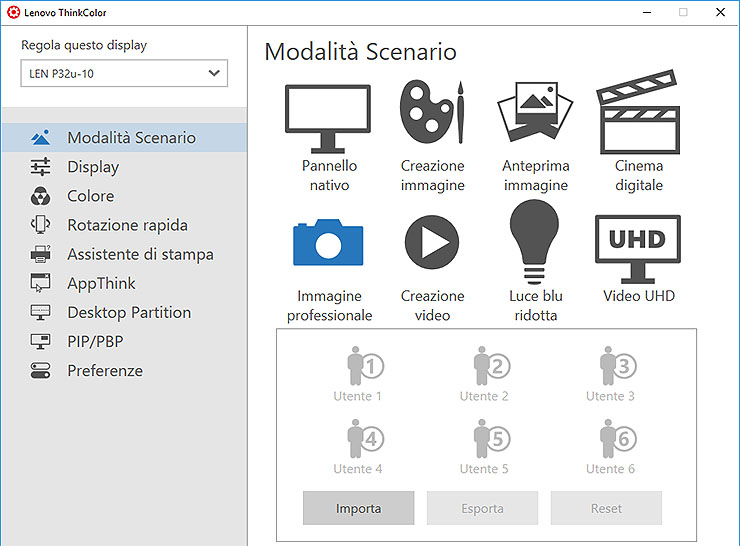Activate the Cinema digitale clapperboard icon

638,114
